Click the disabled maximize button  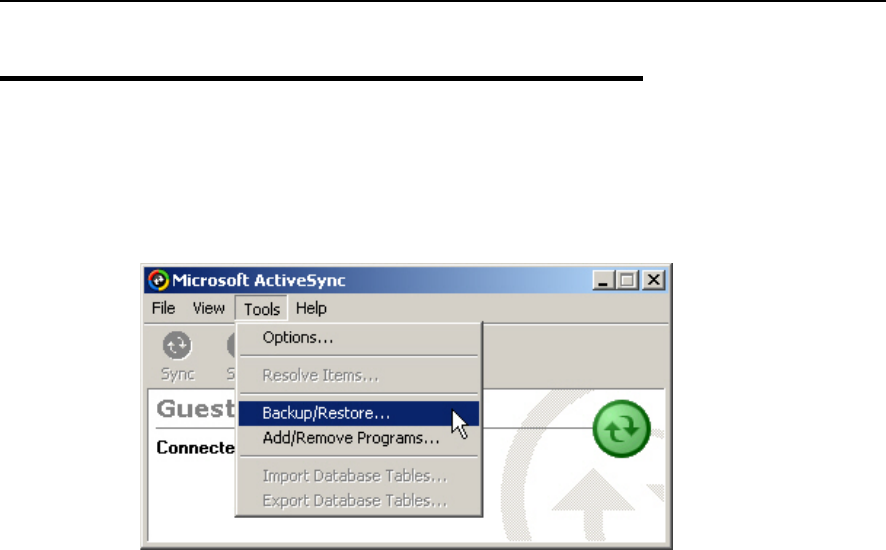(x=627, y=280)
